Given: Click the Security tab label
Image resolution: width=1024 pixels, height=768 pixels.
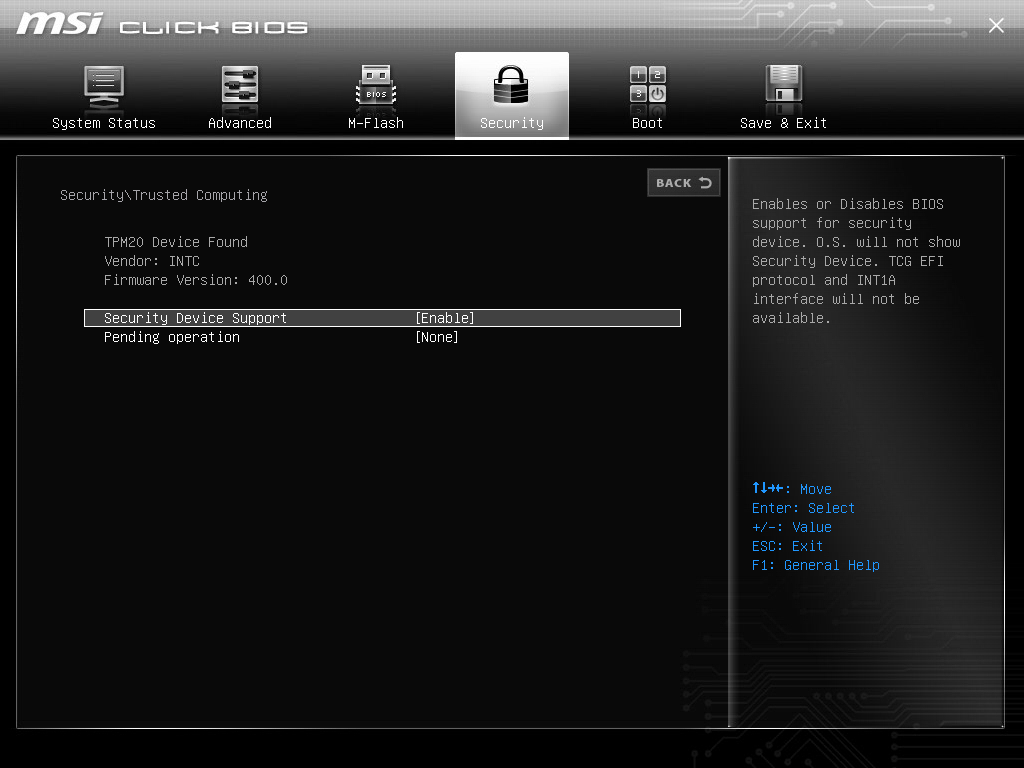Looking at the screenshot, I should point(511,123).
